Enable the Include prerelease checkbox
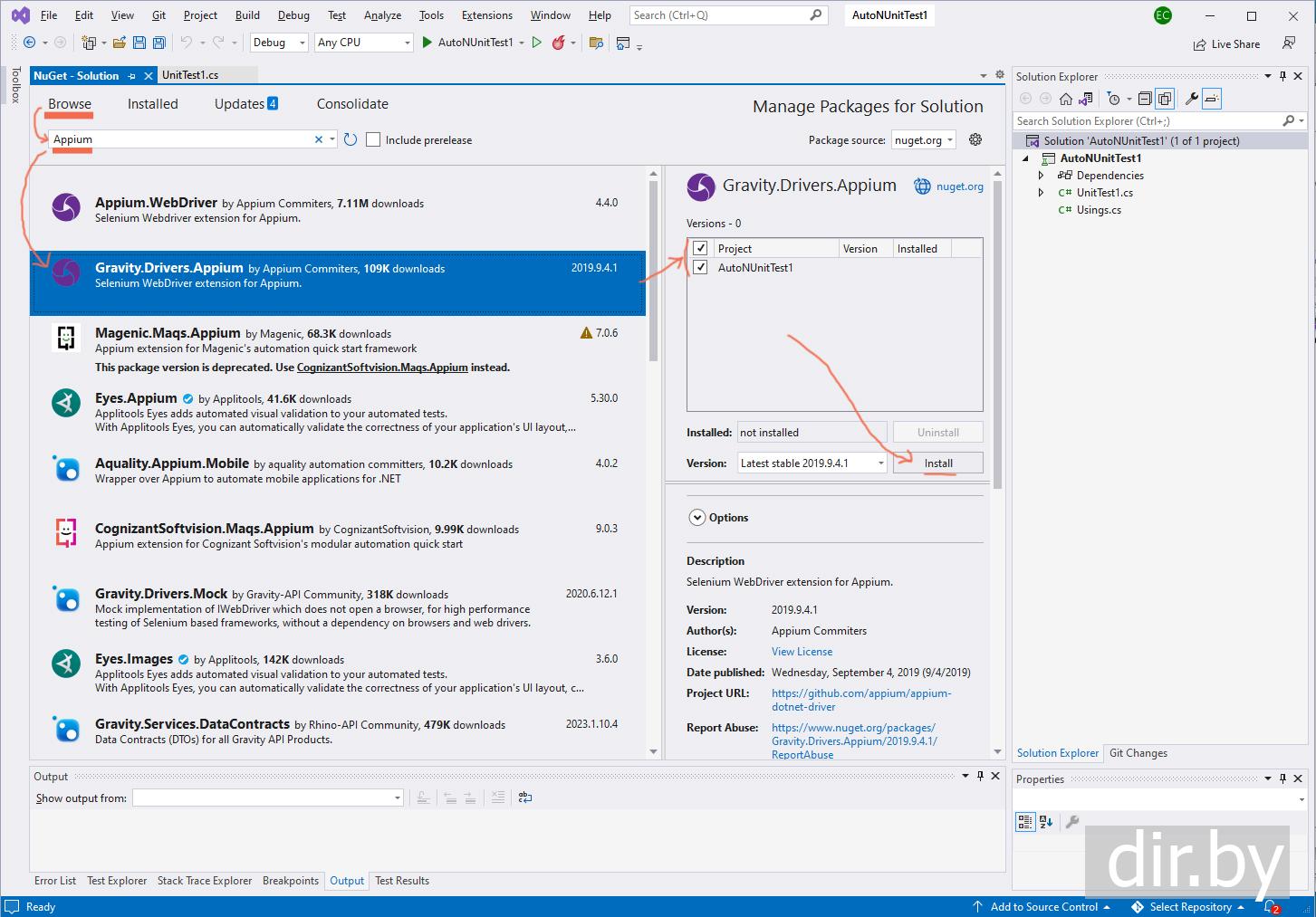Viewport: 1316px width, 917px height. pos(373,139)
